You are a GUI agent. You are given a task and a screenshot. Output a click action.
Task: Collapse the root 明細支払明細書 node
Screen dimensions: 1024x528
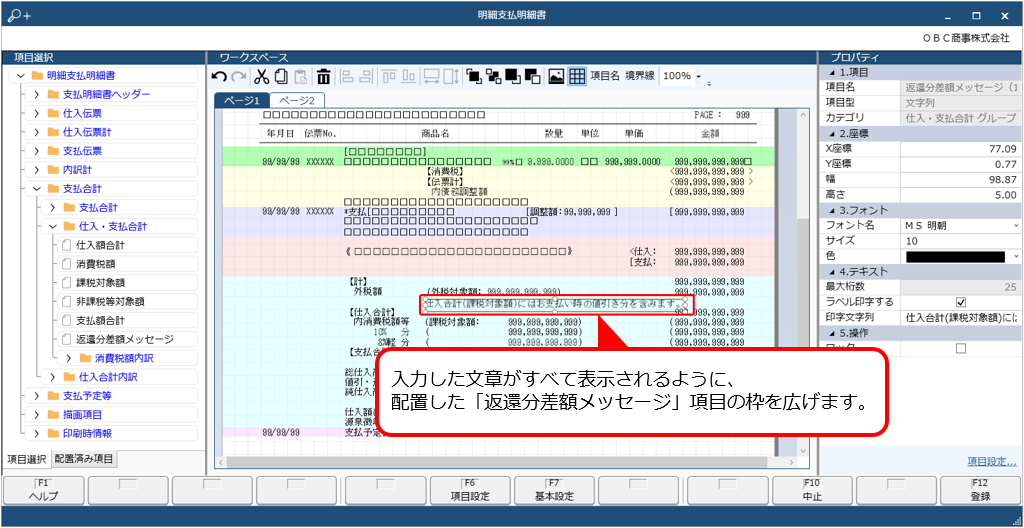tap(21, 76)
